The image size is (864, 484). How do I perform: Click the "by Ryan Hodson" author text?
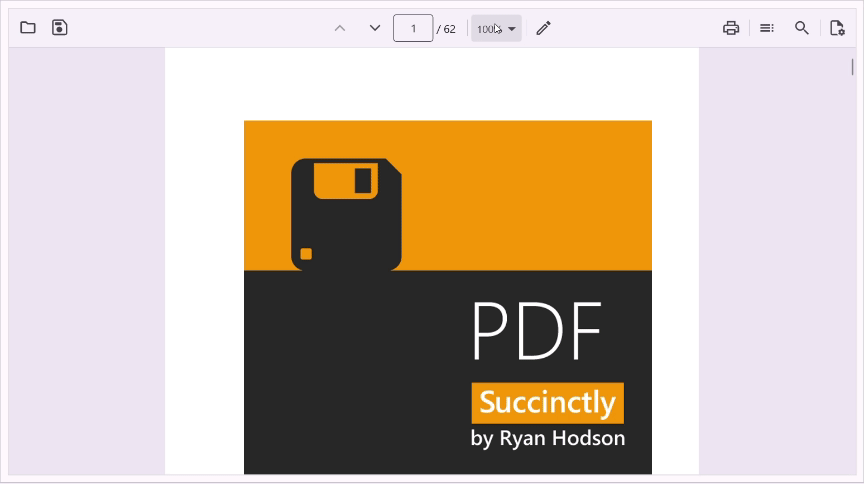[x=548, y=438]
